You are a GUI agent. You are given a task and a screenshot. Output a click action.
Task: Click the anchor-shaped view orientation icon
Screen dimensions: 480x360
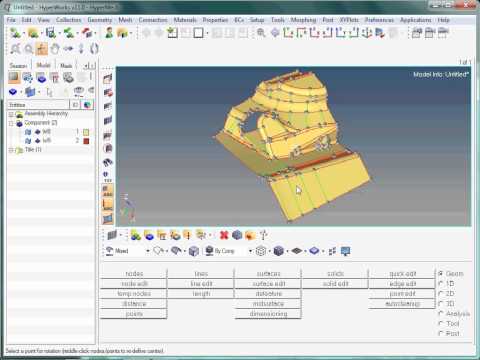pyautogui.click(x=367, y=33)
